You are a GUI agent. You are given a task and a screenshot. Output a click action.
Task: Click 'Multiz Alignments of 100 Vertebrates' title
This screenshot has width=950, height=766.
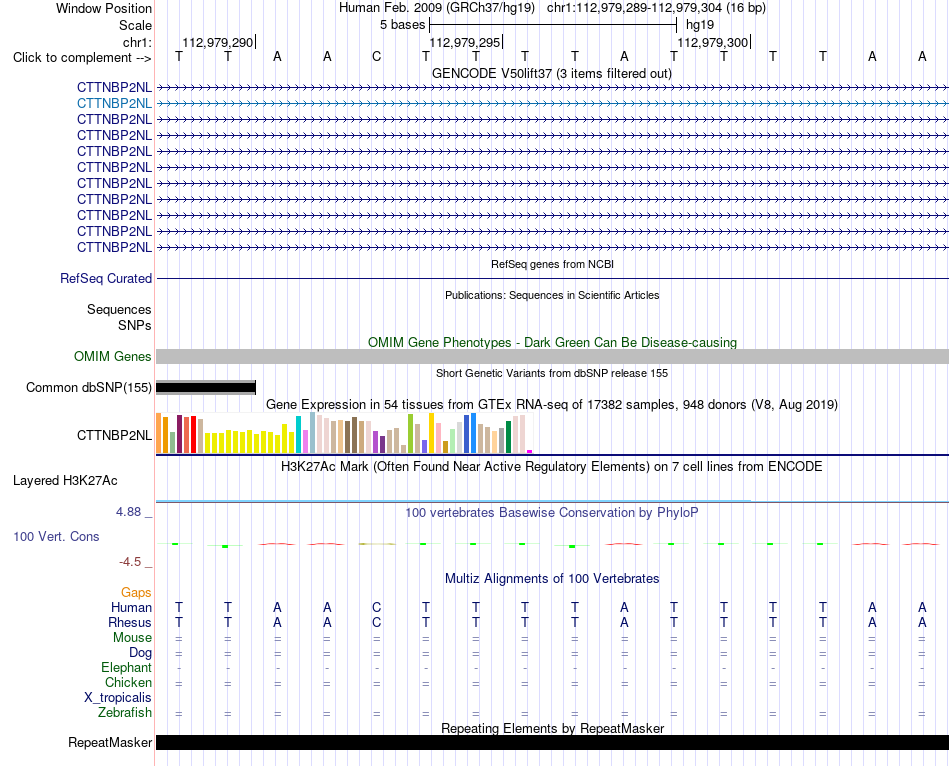[x=552, y=579]
